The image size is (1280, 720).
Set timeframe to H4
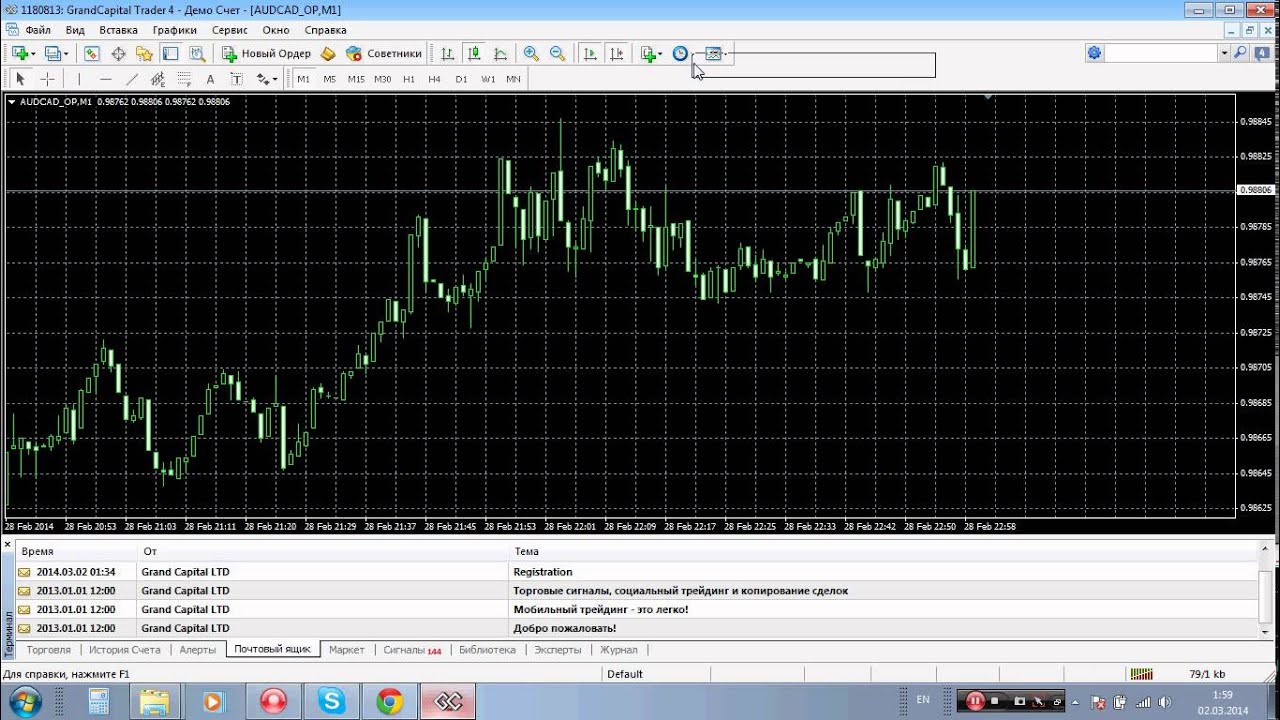[434, 79]
